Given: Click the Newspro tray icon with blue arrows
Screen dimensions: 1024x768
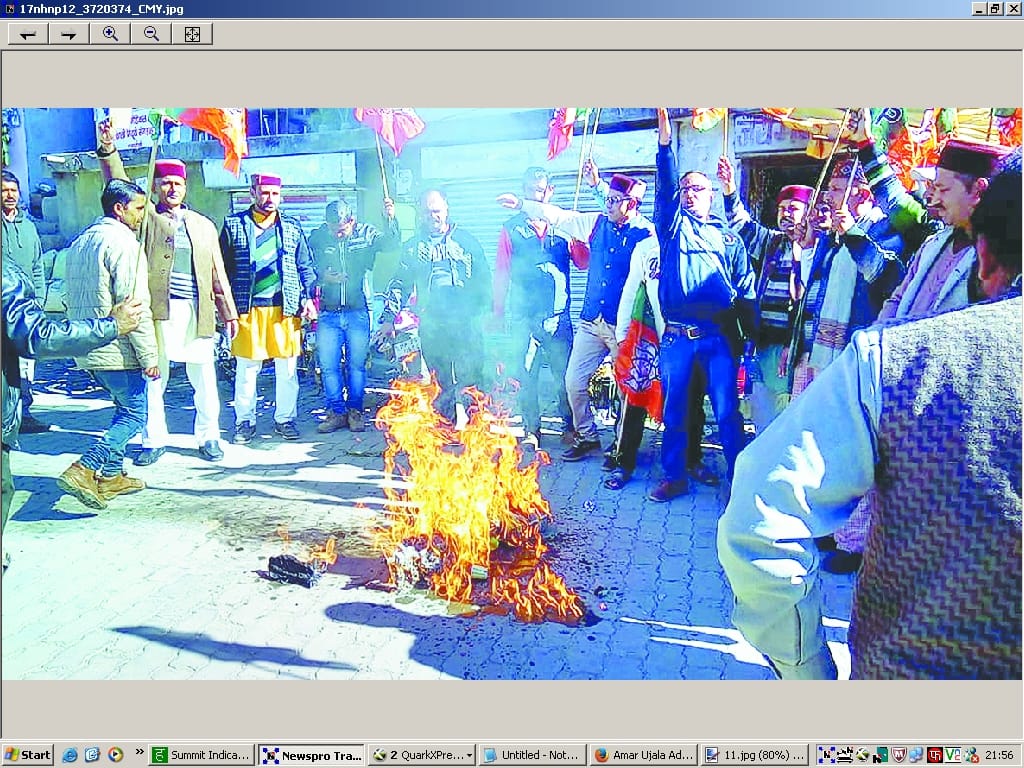Looking at the screenshot, I should tap(827, 755).
